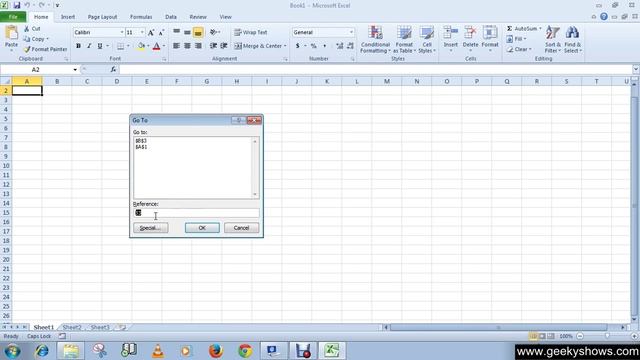Open the Name Box dropdown arrow

(75, 70)
